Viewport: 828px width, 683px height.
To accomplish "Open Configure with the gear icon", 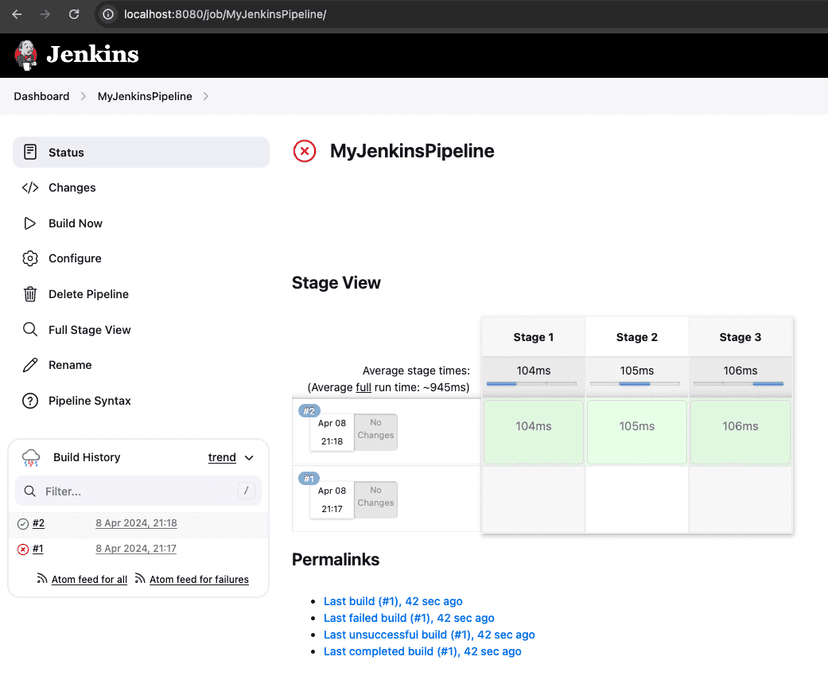I will pos(29,258).
